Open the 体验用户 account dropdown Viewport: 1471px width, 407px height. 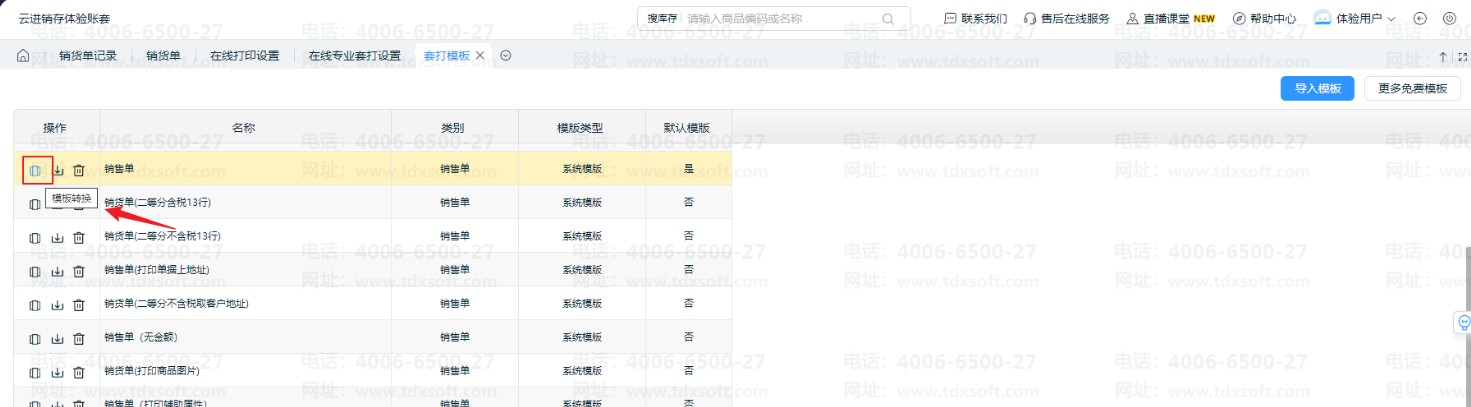1355,18
